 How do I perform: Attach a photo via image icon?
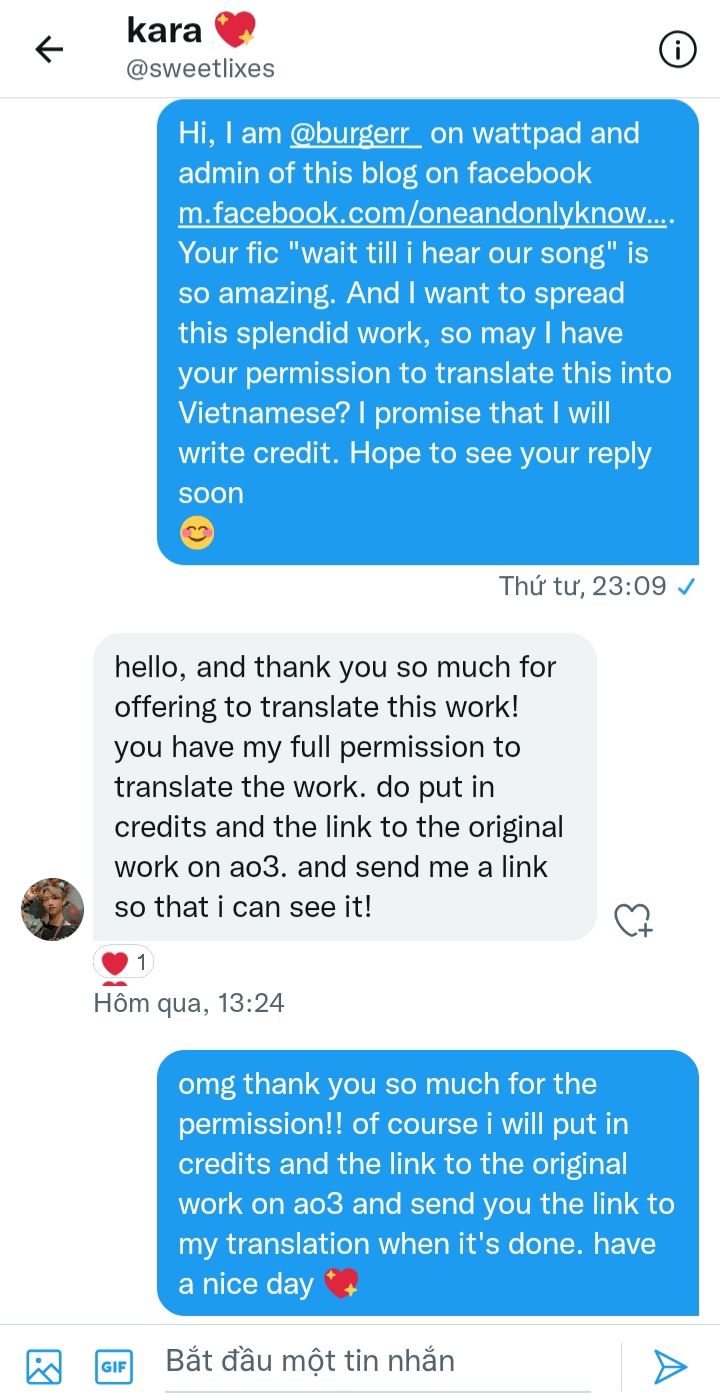tap(44, 1366)
